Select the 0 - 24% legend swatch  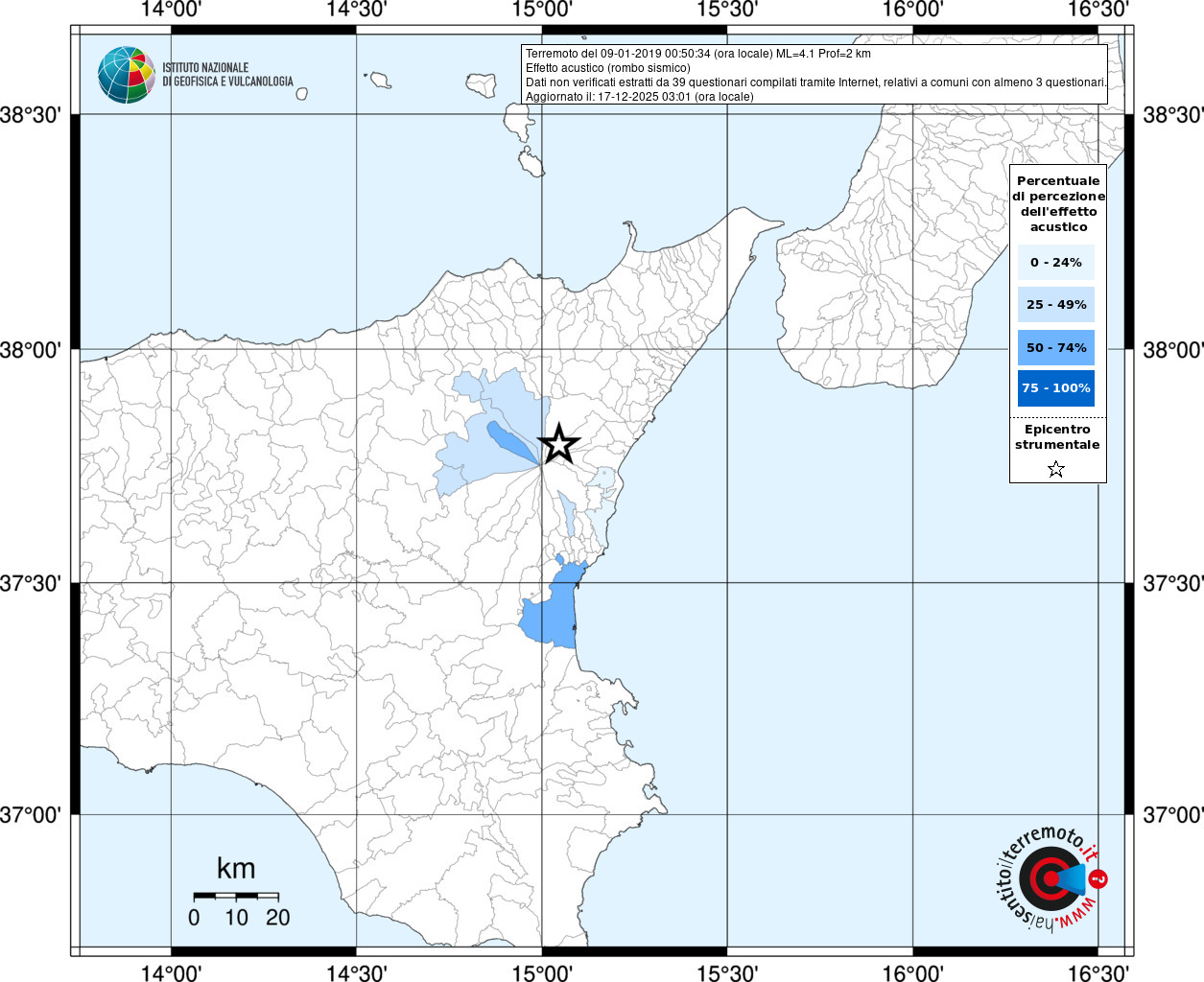click(x=1056, y=263)
